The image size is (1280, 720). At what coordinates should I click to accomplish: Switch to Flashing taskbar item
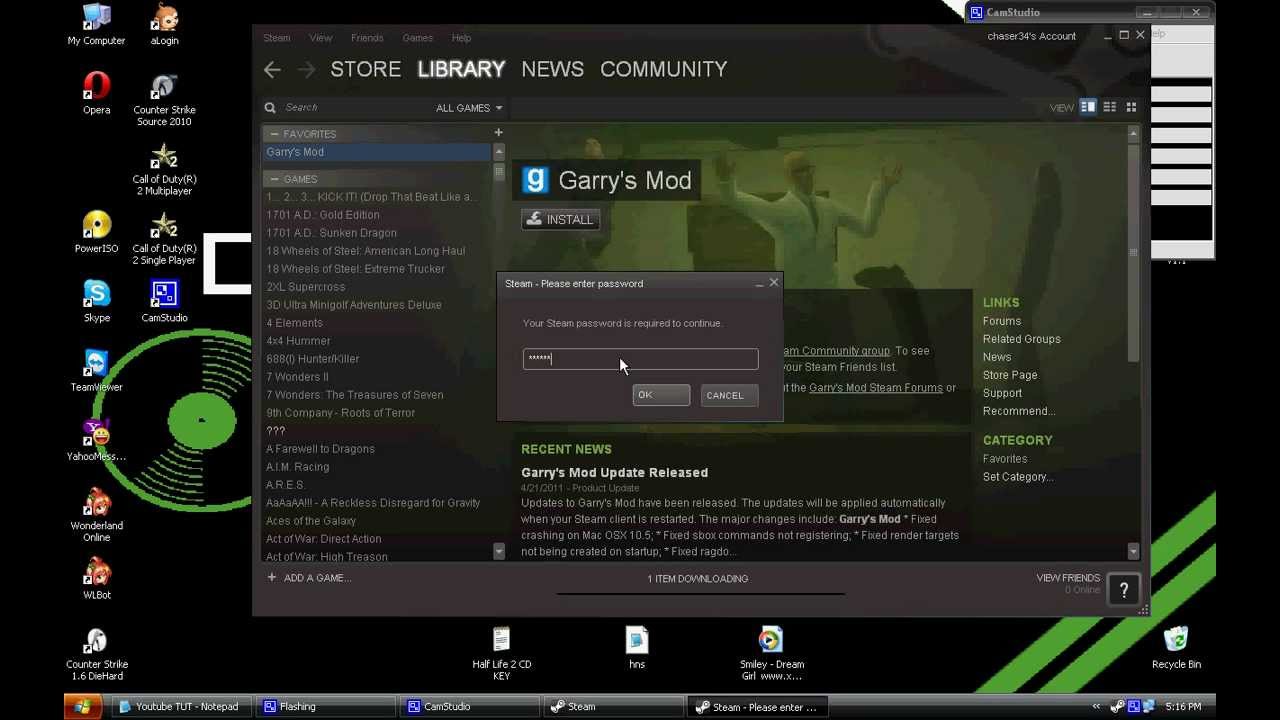click(325, 707)
